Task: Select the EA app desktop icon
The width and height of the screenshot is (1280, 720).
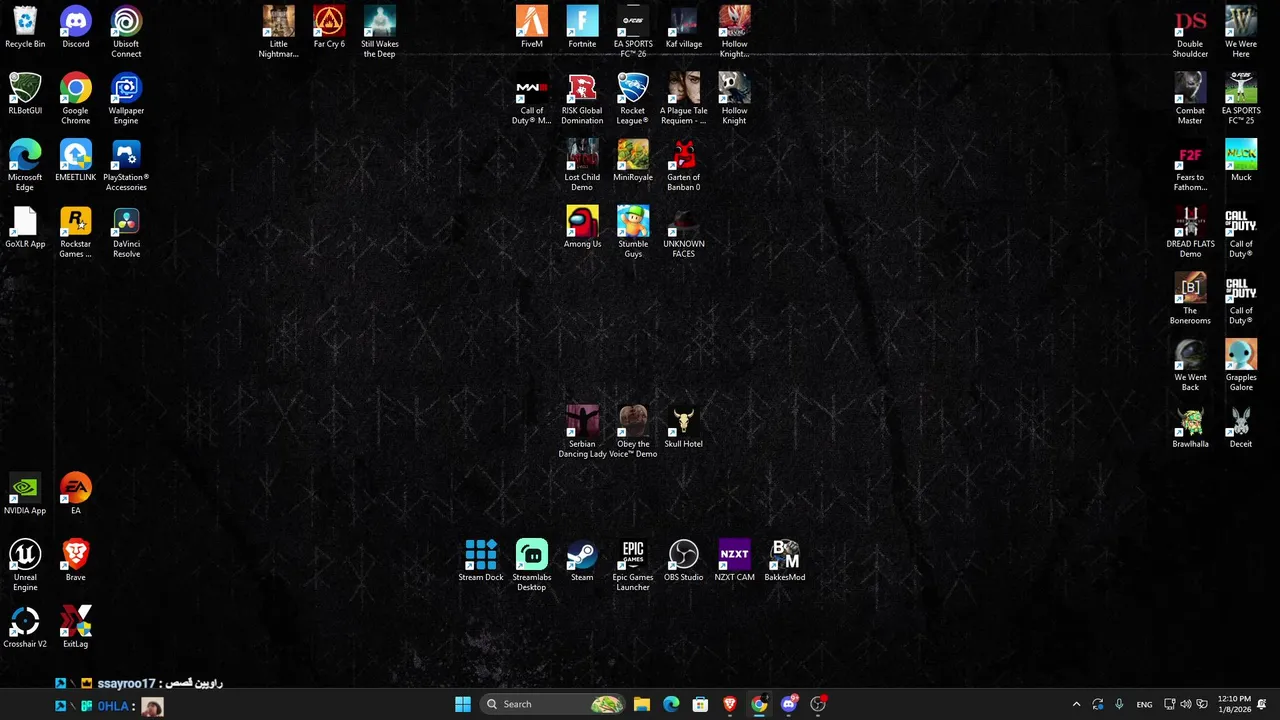Action: (x=76, y=495)
